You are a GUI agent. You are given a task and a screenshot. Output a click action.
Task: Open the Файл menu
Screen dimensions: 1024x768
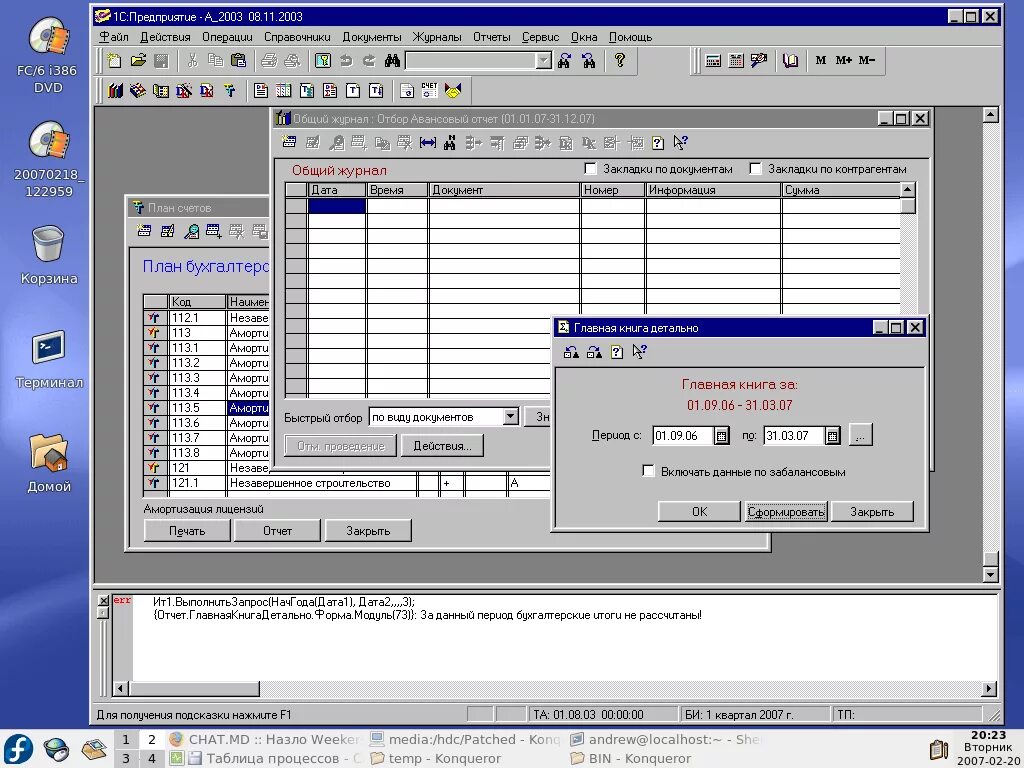114,37
